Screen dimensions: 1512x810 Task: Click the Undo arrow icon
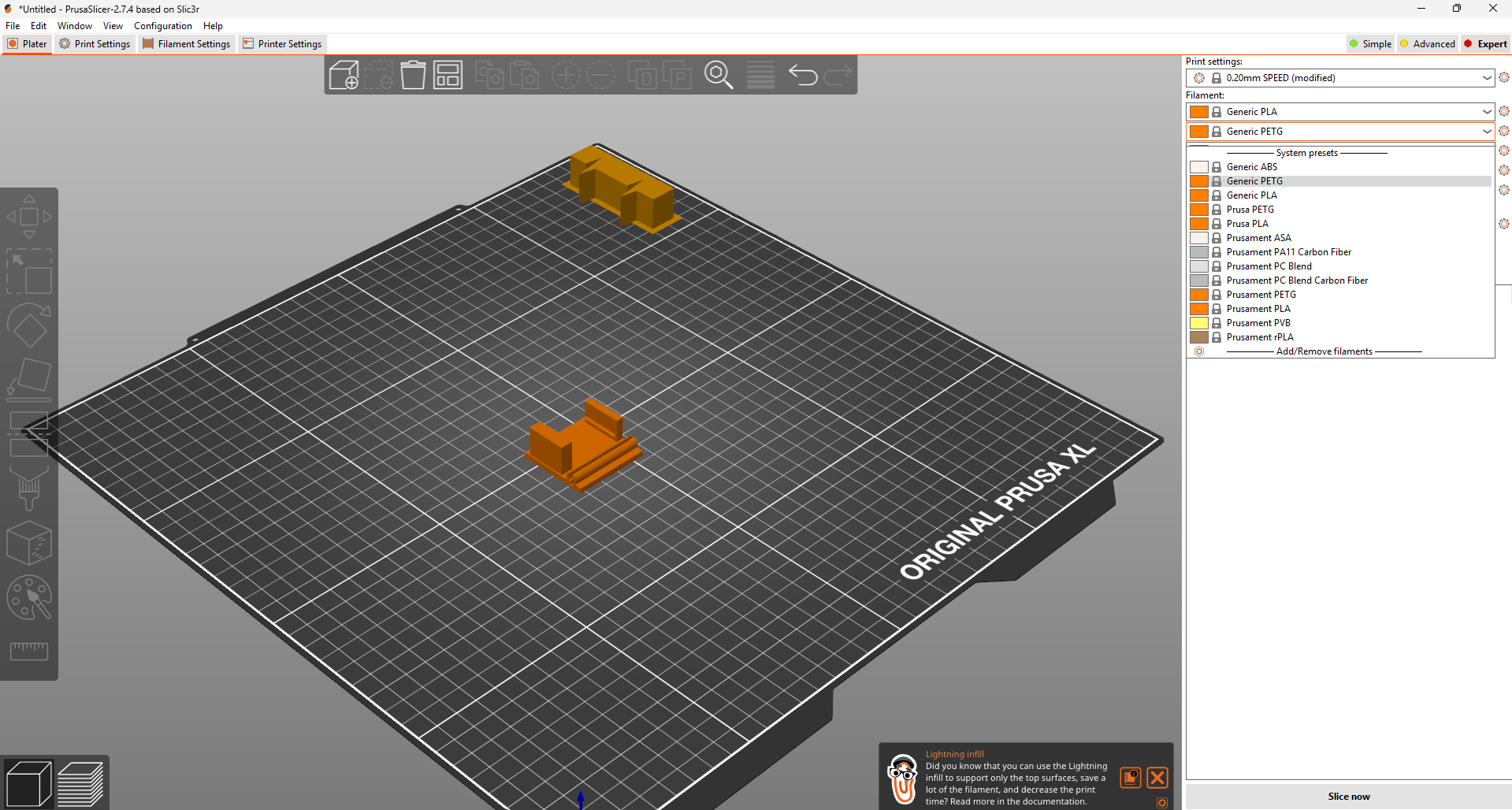tap(802, 76)
